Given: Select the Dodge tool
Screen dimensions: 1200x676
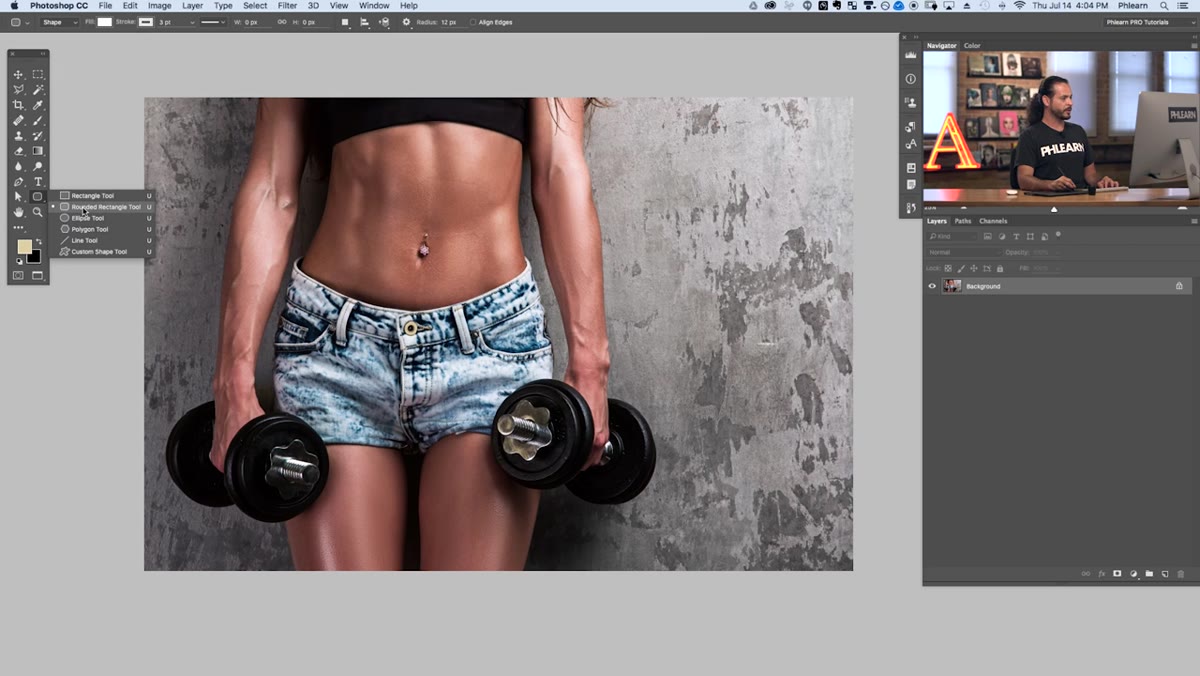Looking at the screenshot, I should coord(38,166).
